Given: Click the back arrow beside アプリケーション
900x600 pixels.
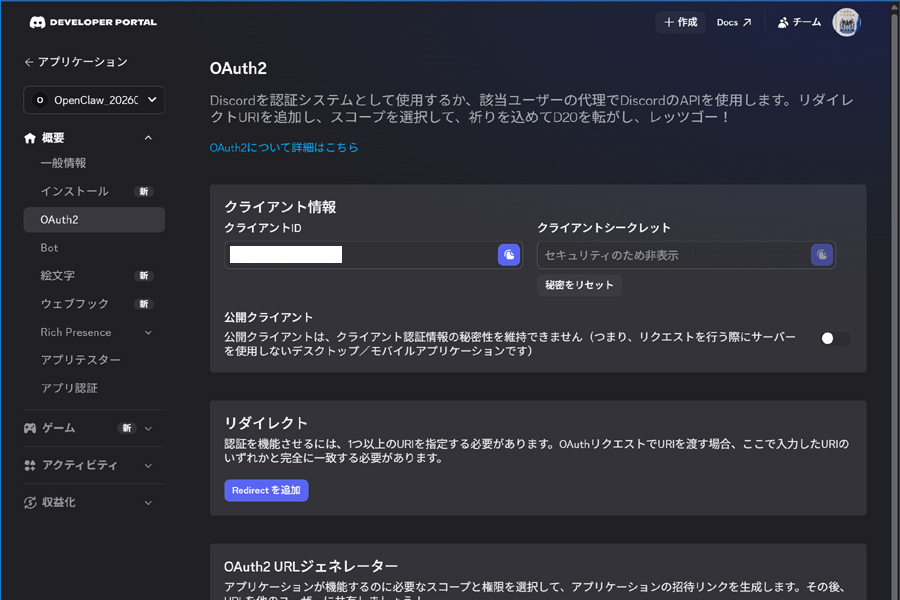Looking at the screenshot, I should coord(28,61).
